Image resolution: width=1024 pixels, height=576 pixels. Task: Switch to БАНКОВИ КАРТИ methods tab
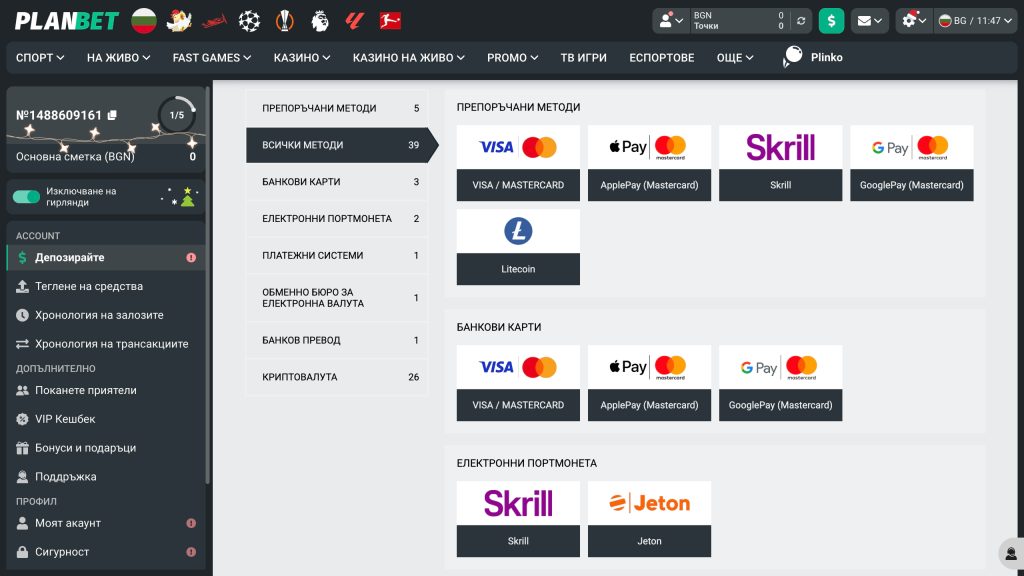click(x=336, y=182)
